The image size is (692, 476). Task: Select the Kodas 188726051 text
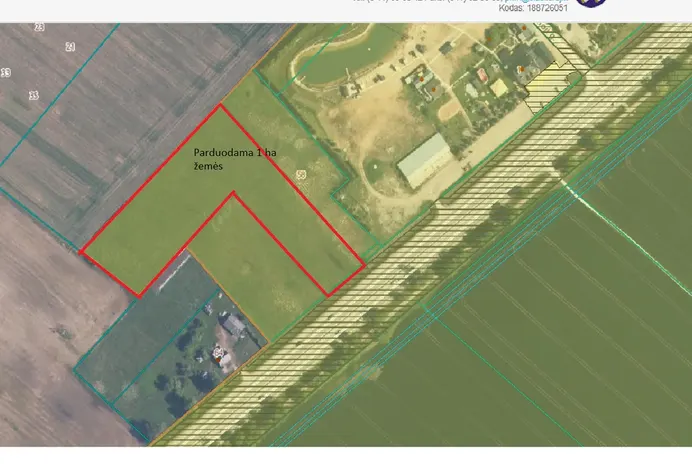(x=533, y=8)
